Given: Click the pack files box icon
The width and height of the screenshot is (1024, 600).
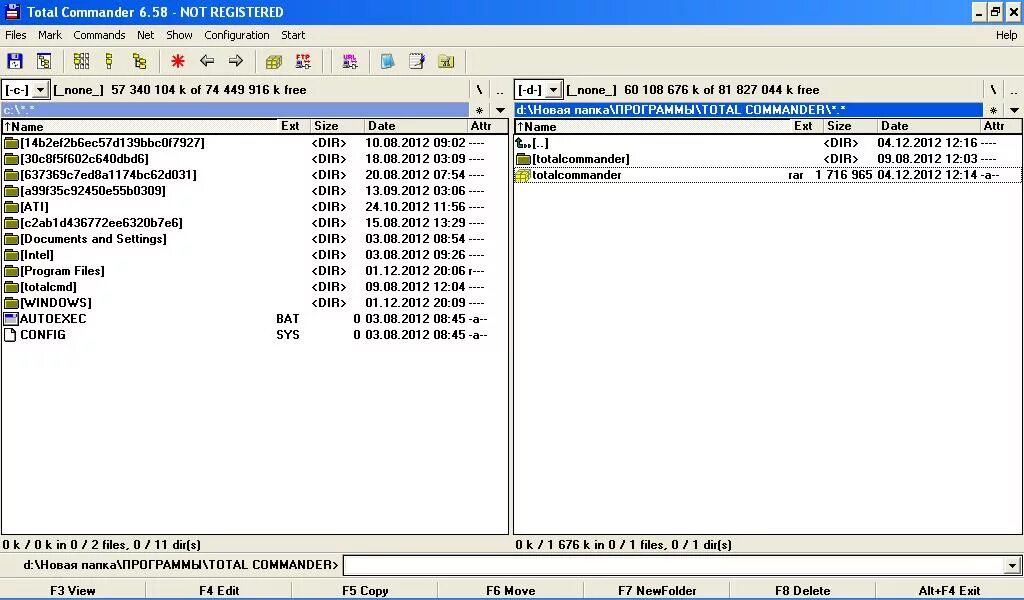Looking at the screenshot, I should pos(274,61).
